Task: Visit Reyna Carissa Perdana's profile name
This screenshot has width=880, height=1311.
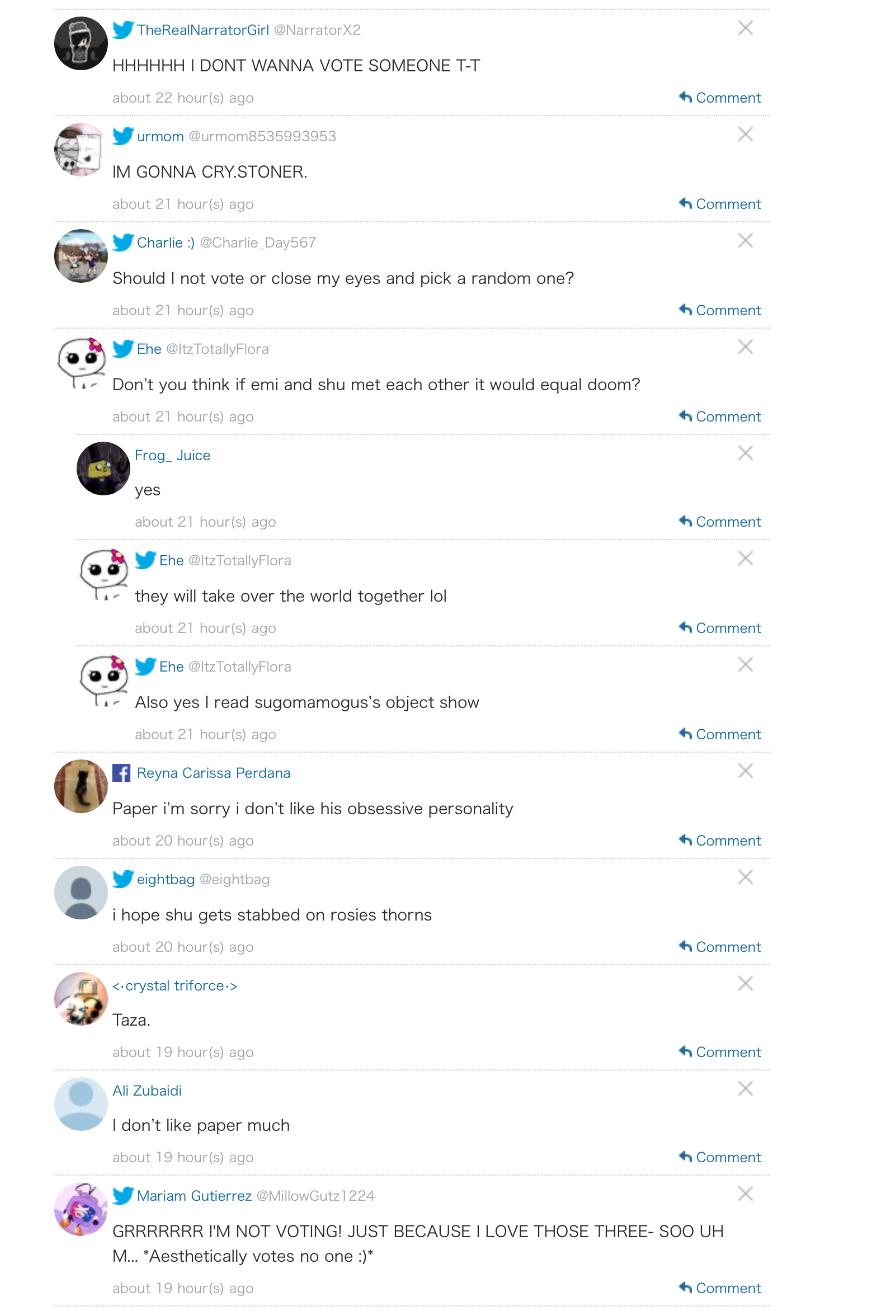Action: click(x=213, y=773)
